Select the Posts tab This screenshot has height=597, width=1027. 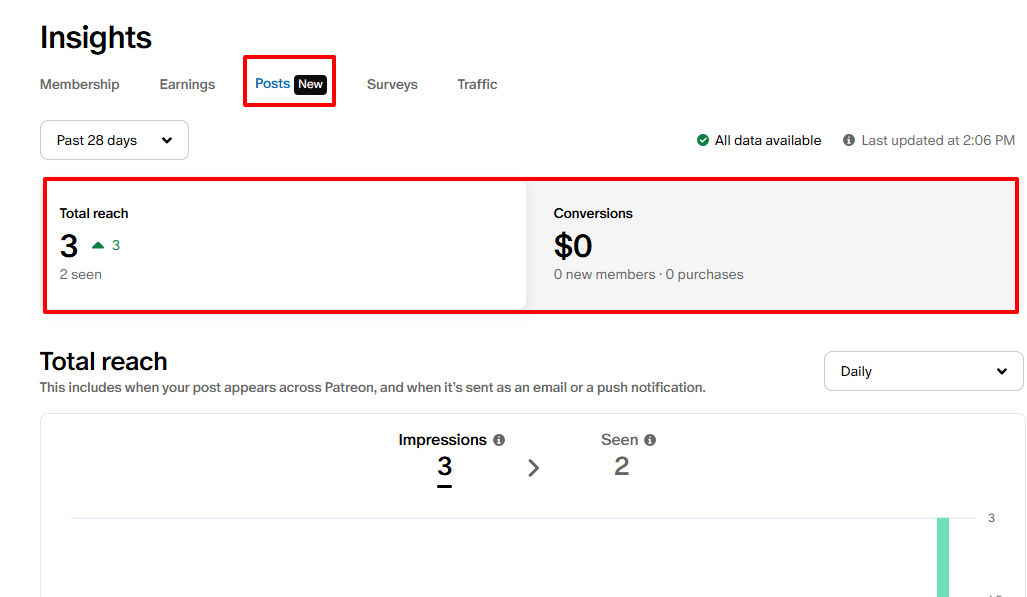tap(272, 84)
